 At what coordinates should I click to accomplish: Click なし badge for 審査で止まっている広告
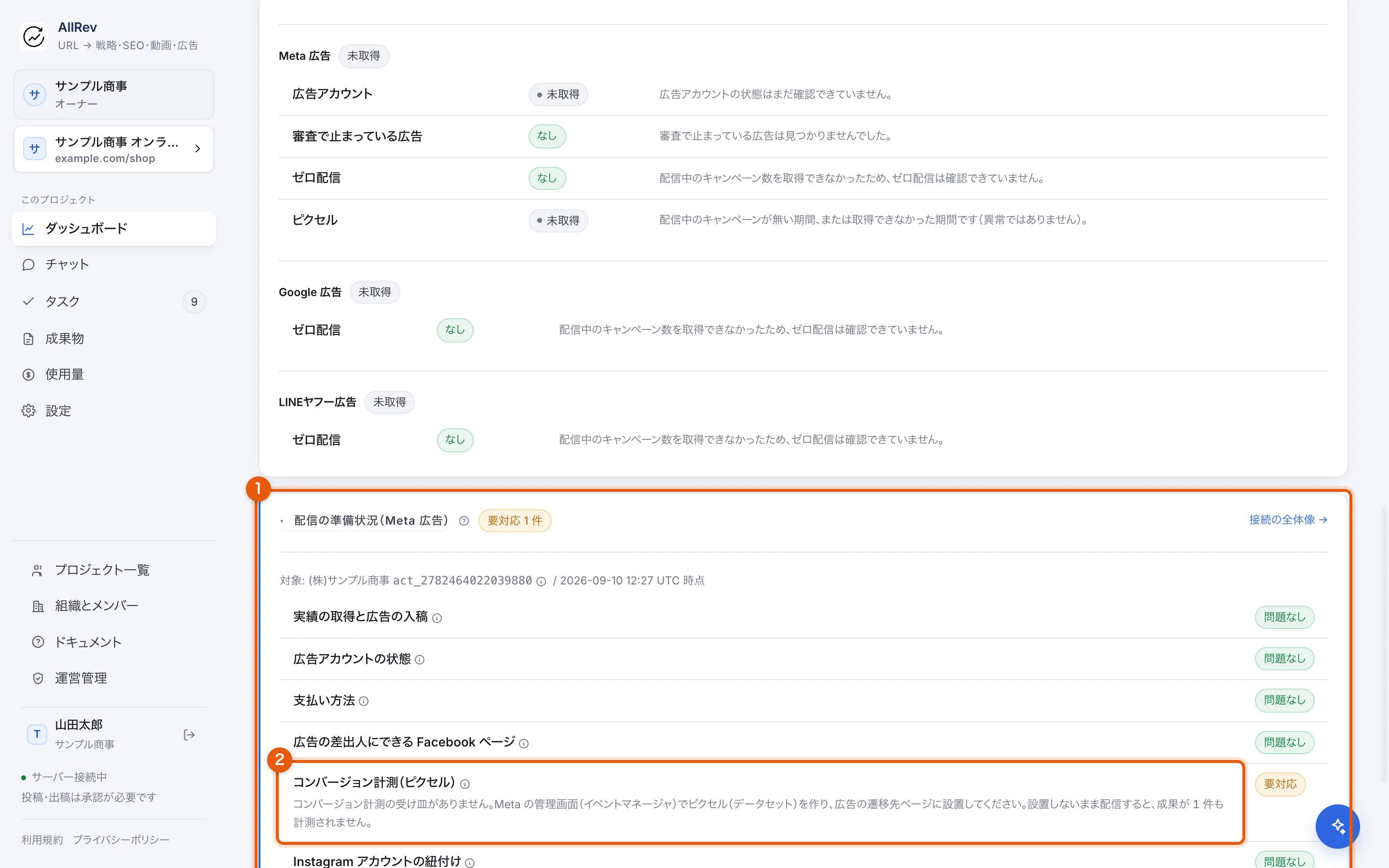[547, 136]
